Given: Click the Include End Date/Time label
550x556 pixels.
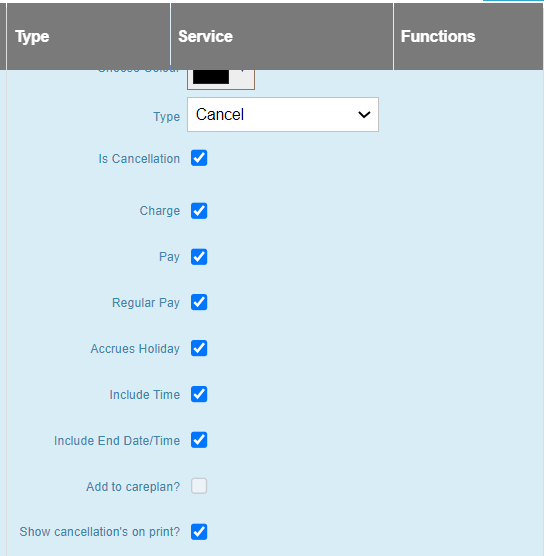Looking at the screenshot, I should (x=117, y=441).
